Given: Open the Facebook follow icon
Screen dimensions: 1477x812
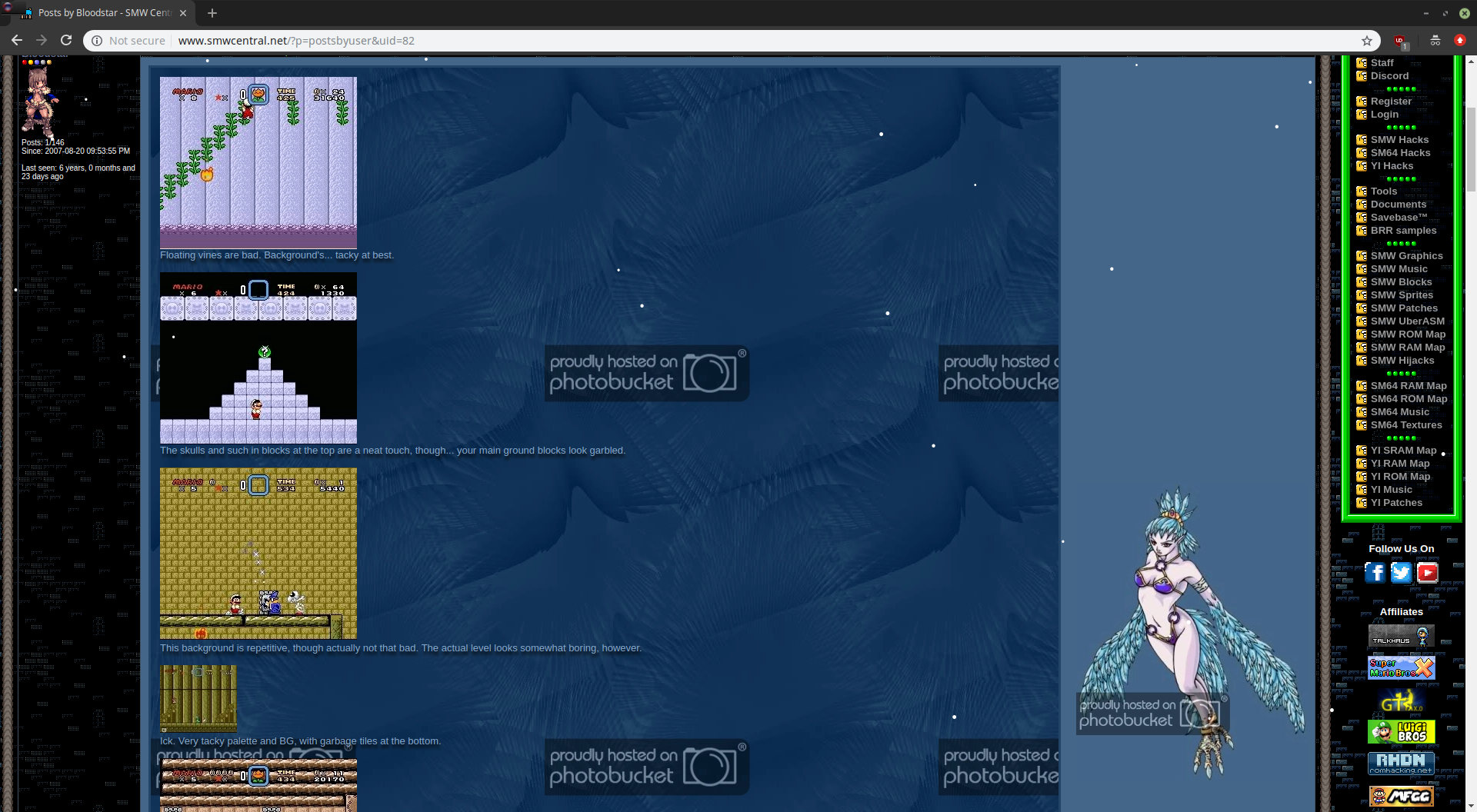Looking at the screenshot, I should click(x=1375, y=573).
